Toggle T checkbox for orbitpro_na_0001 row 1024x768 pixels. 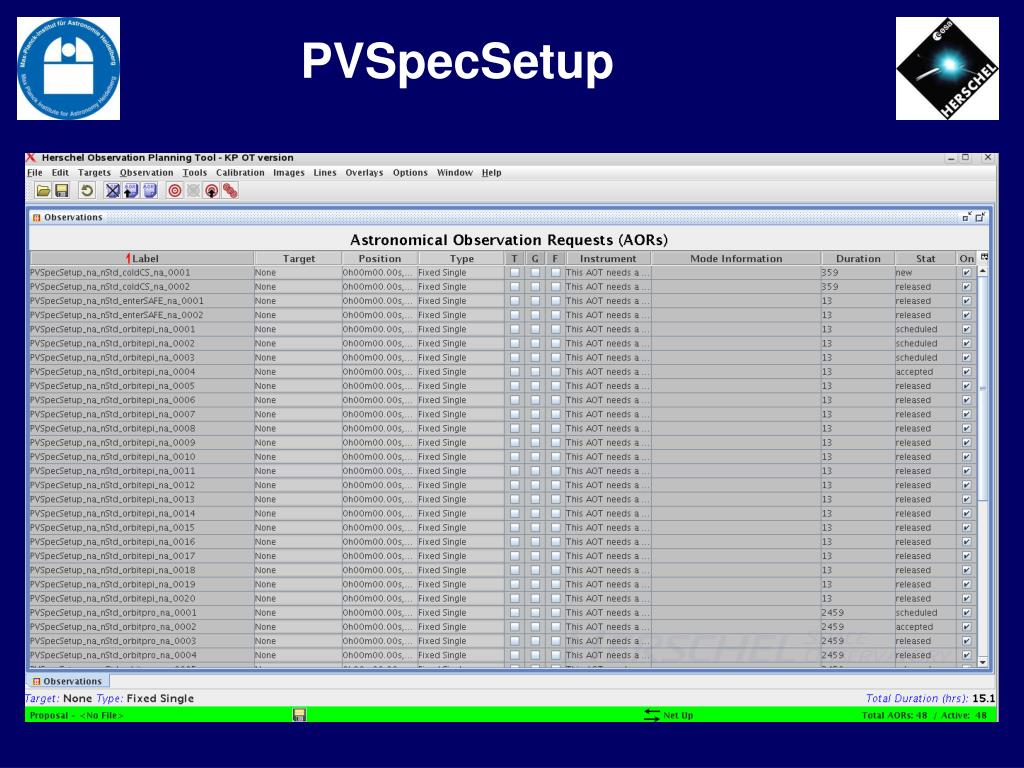coord(515,613)
